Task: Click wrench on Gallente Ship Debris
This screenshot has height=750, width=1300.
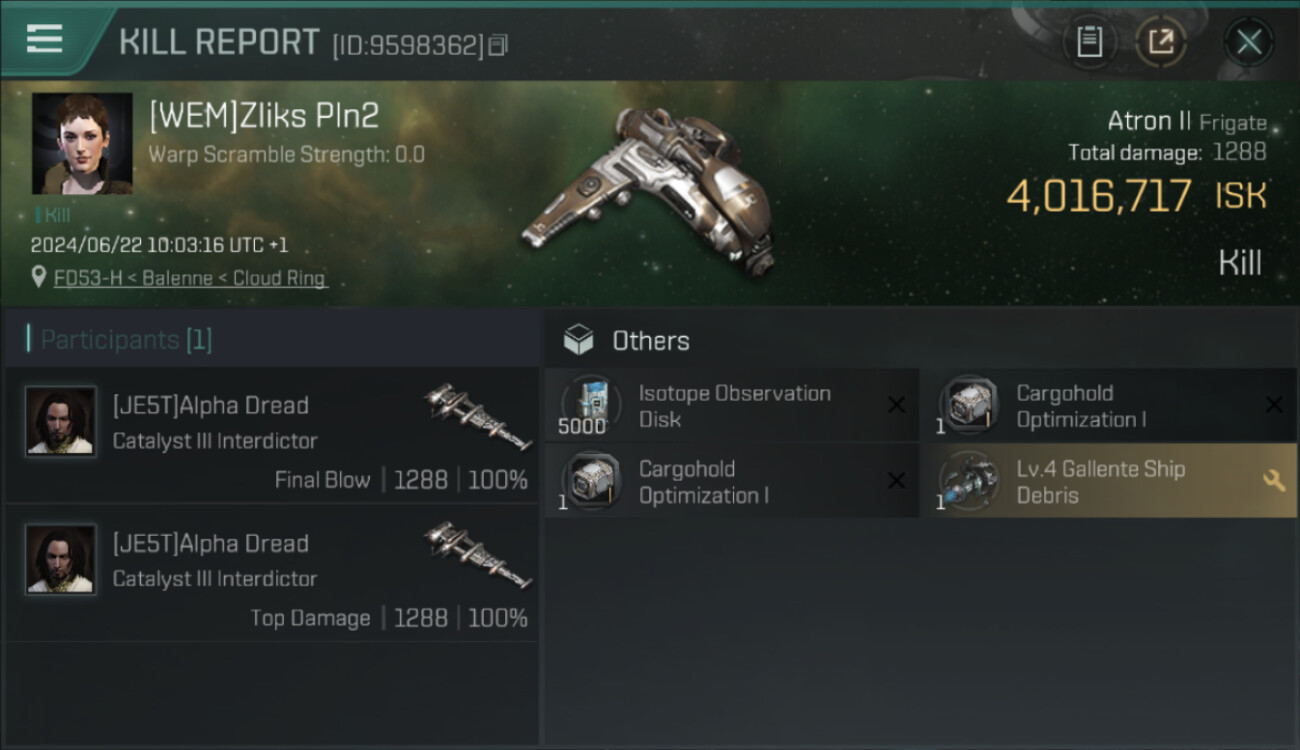Action: tap(1274, 481)
